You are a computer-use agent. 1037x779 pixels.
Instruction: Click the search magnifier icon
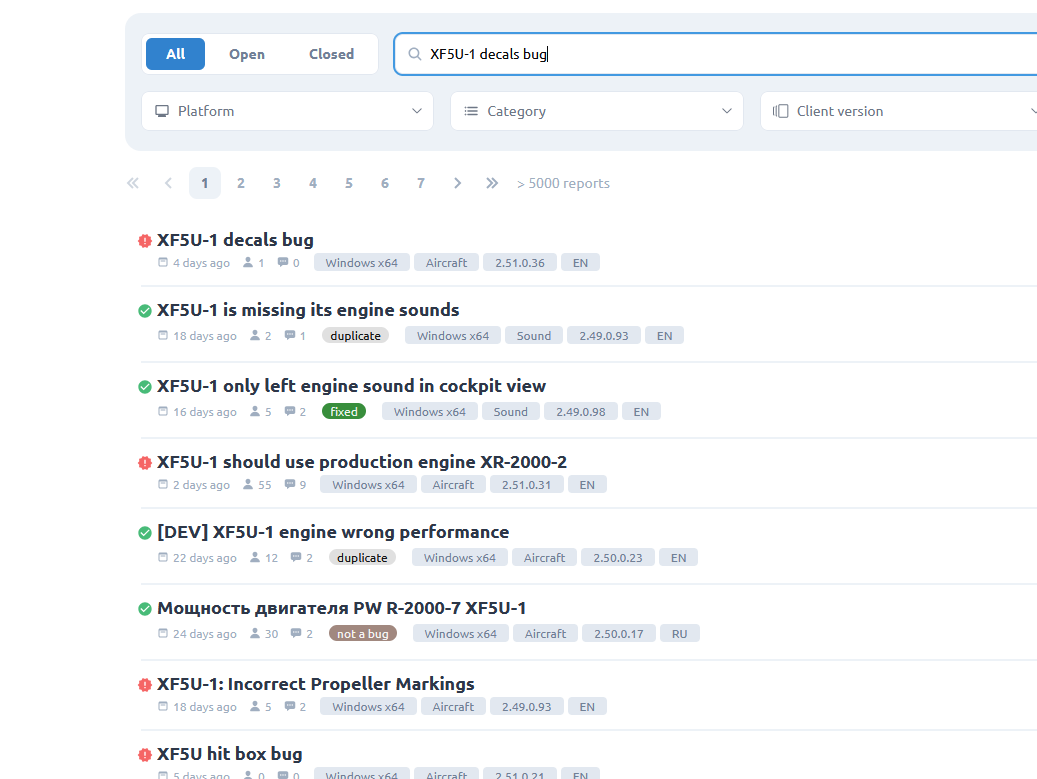[x=414, y=54]
